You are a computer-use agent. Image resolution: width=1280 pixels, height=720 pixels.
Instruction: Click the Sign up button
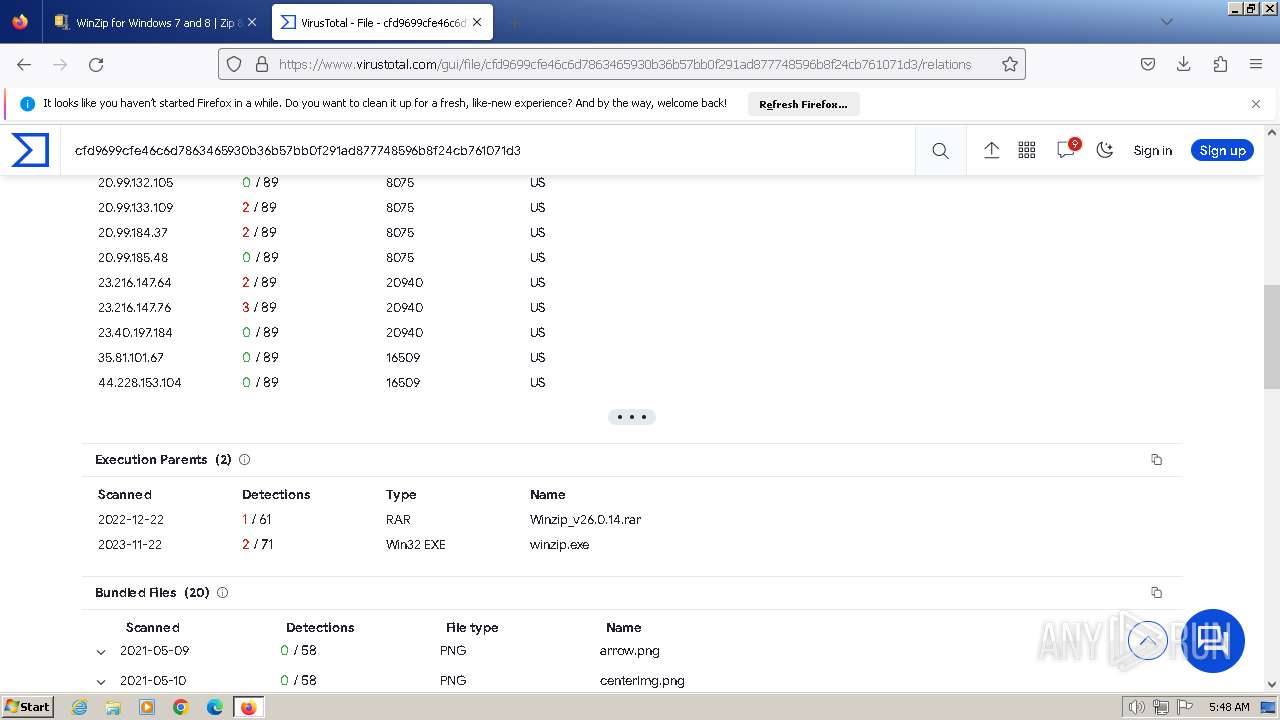pyautogui.click(x=1222, y=150)
